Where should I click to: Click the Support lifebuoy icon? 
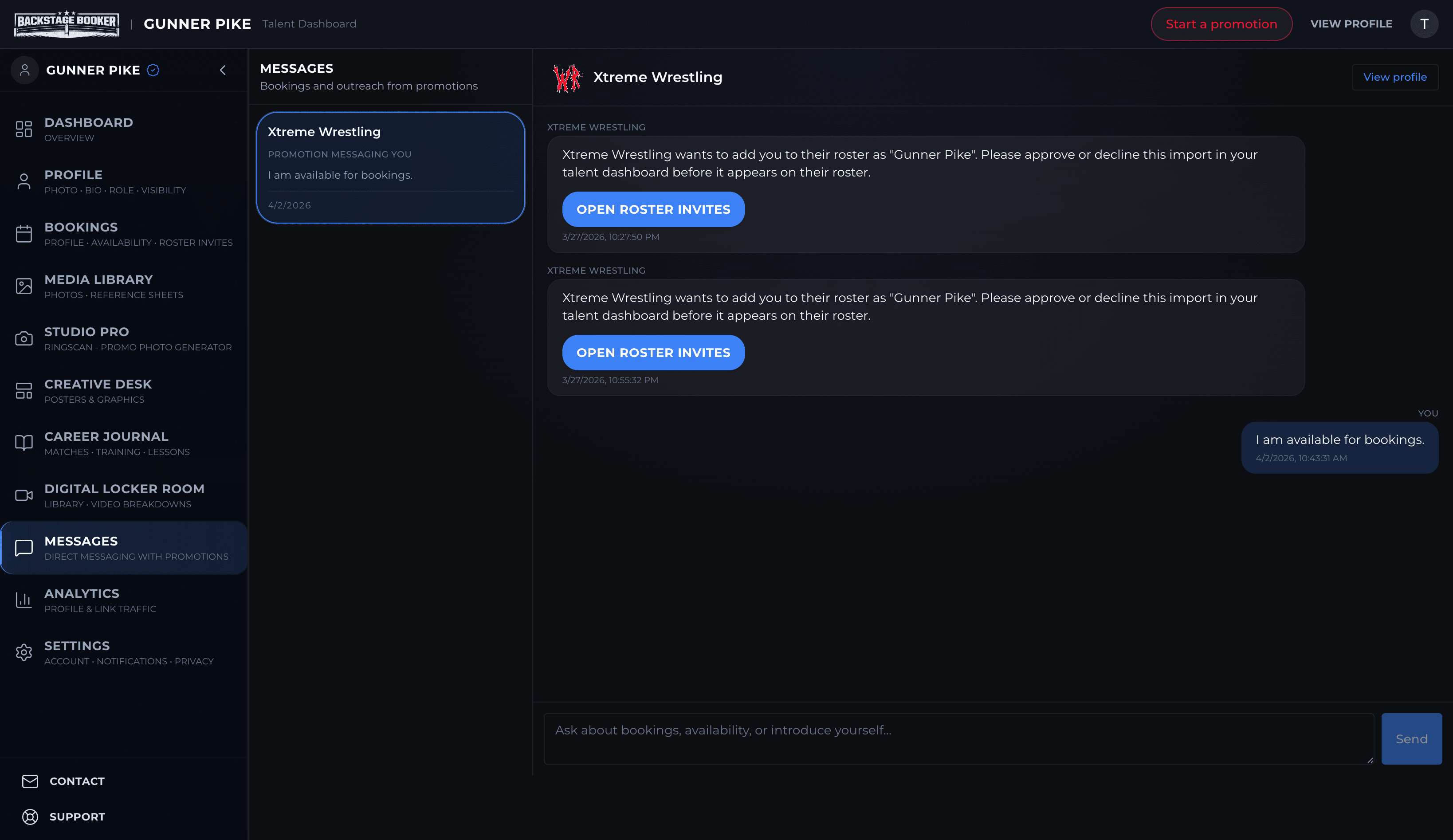point(30,816)
